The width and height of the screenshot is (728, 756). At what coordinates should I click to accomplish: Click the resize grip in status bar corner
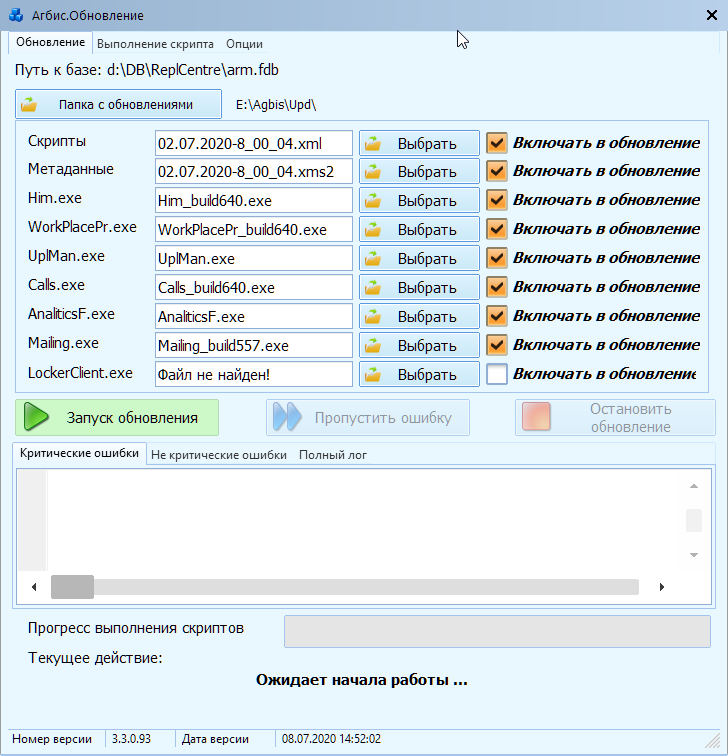pyautogui.click(x=712, y=740)
